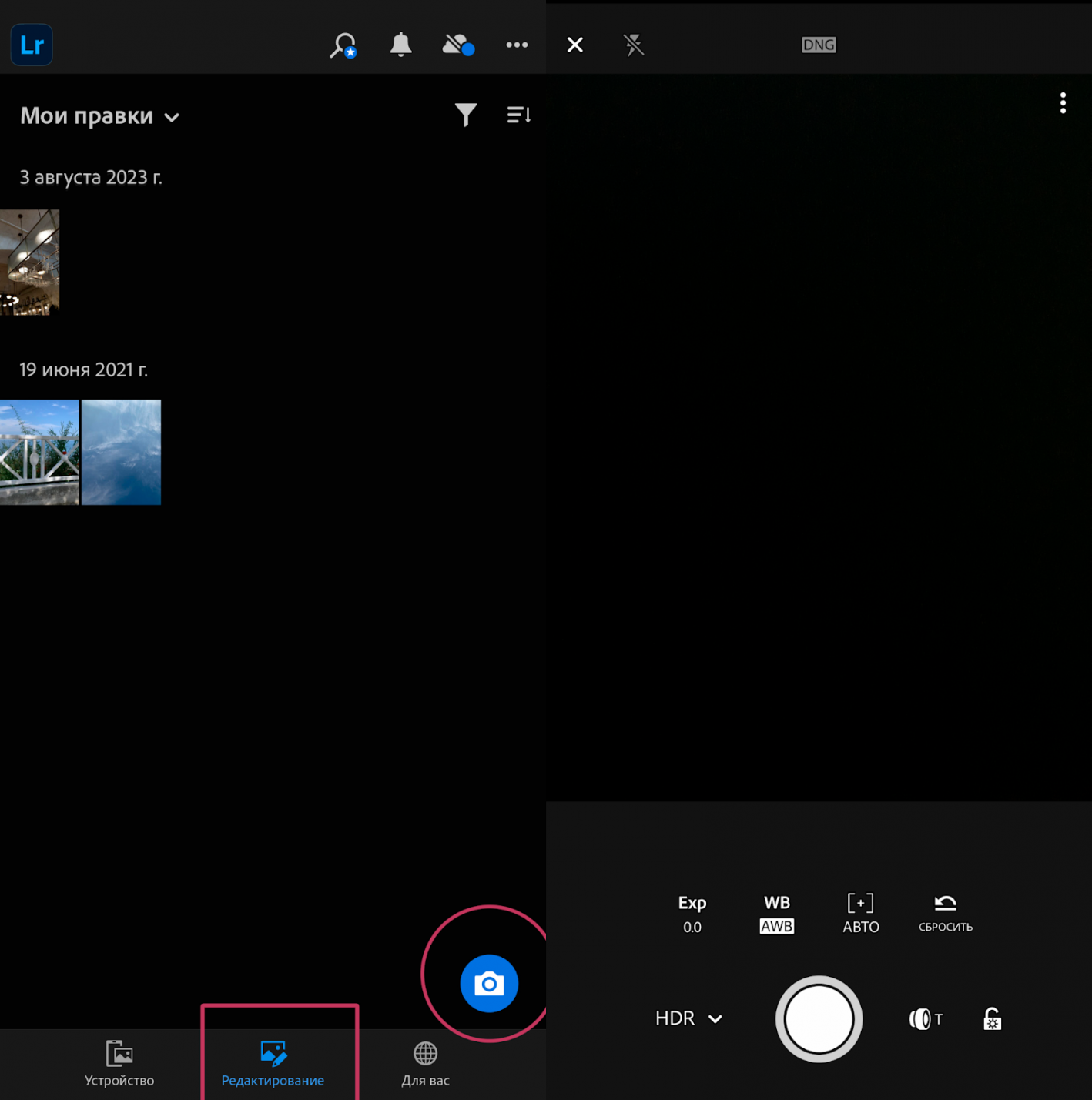Viewport: 1092px width, 1100px height.
Task: Tap the 'СБРОСИТЬ' reset button
Action: tap(946, 914)
